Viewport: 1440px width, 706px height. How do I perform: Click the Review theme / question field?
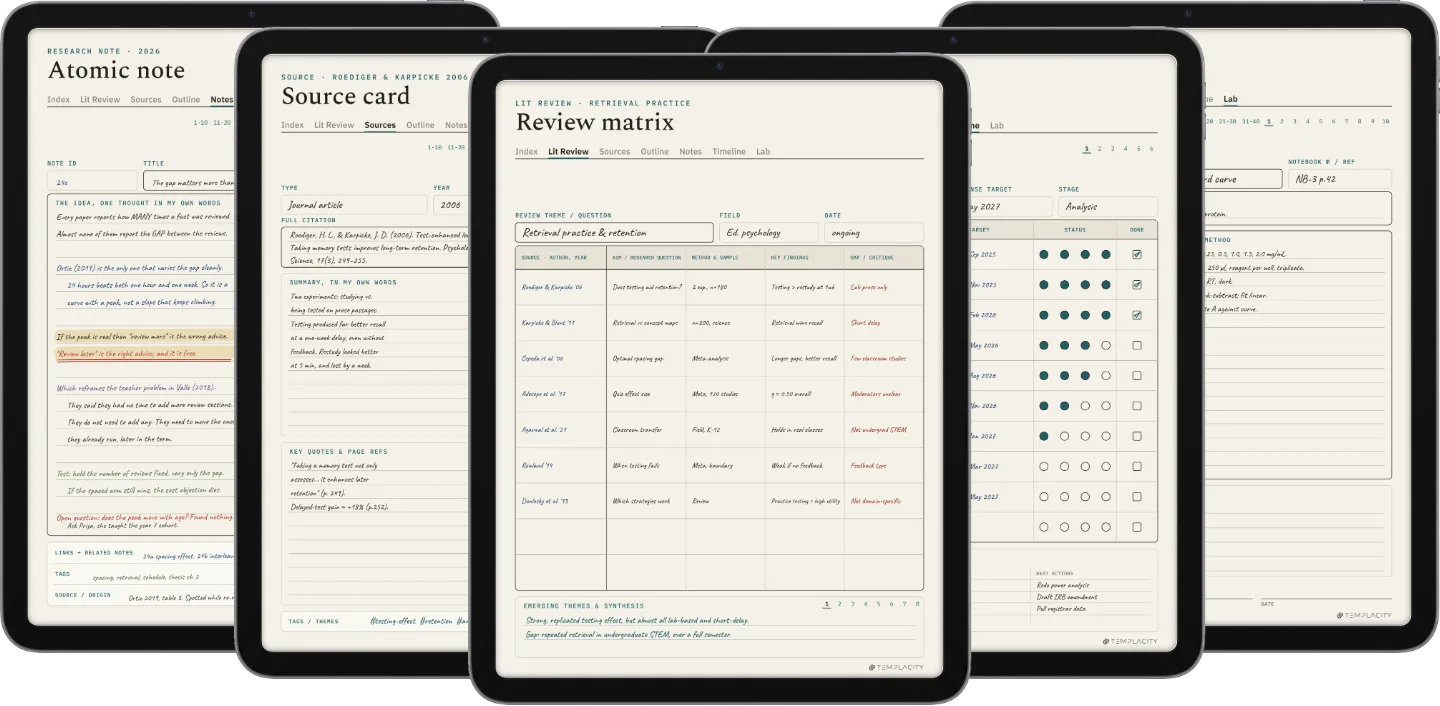614,233
